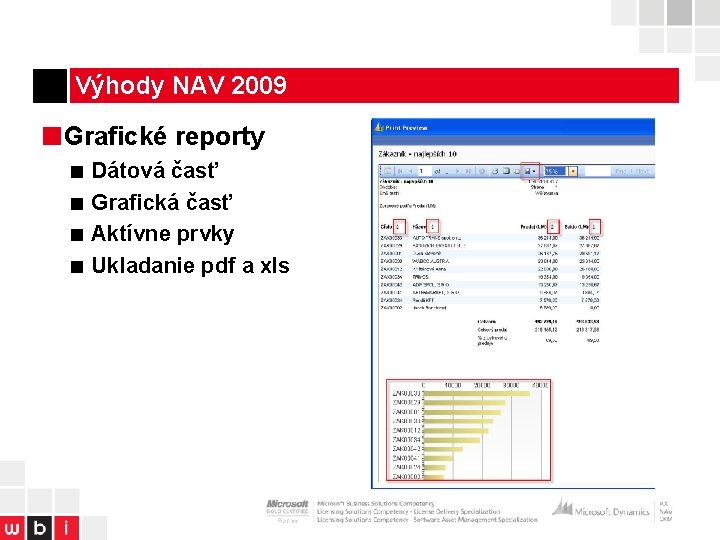The width and height of the screenshot is (720, 540).
Task: Click the 'Ukladanie pdf a xls' bullet text
Action: point(191,265)
